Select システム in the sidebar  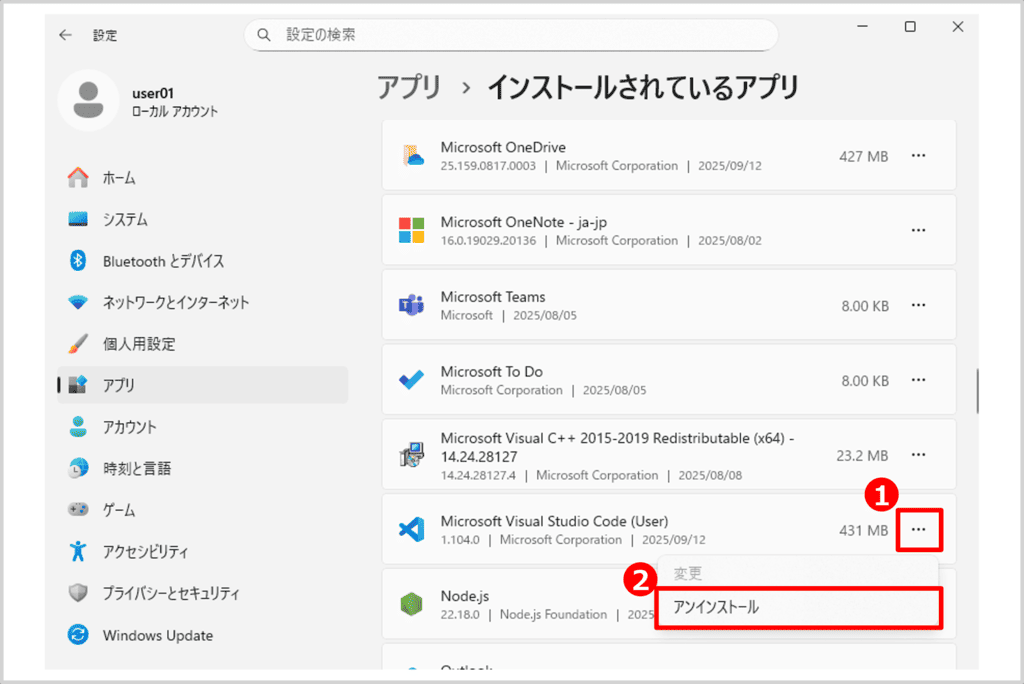point(203,220)
